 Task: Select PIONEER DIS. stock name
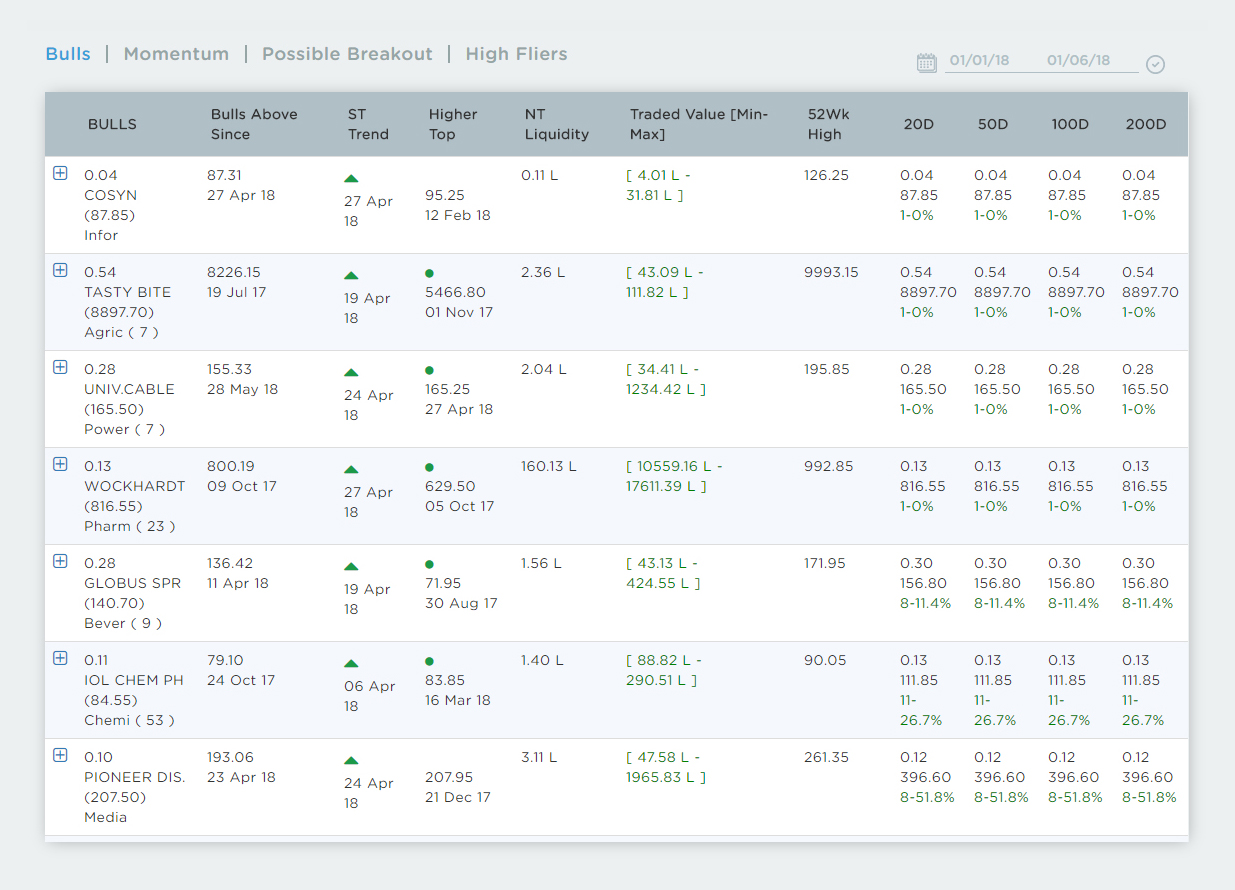click(x=134, y=777)
